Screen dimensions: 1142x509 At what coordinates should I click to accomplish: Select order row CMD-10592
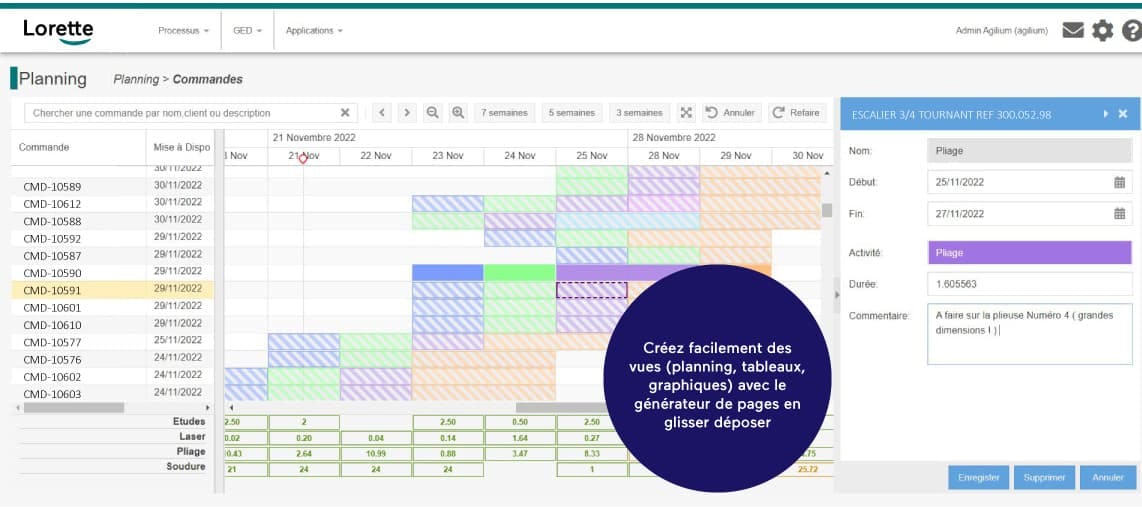113,239
